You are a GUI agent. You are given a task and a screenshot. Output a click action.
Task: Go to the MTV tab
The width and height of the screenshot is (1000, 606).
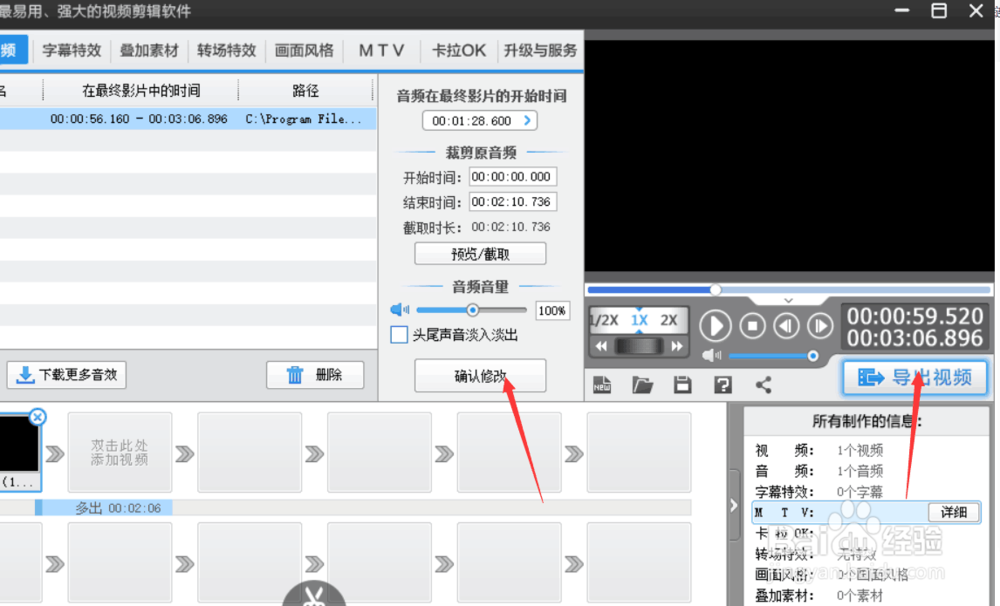[x=381, y=50]
